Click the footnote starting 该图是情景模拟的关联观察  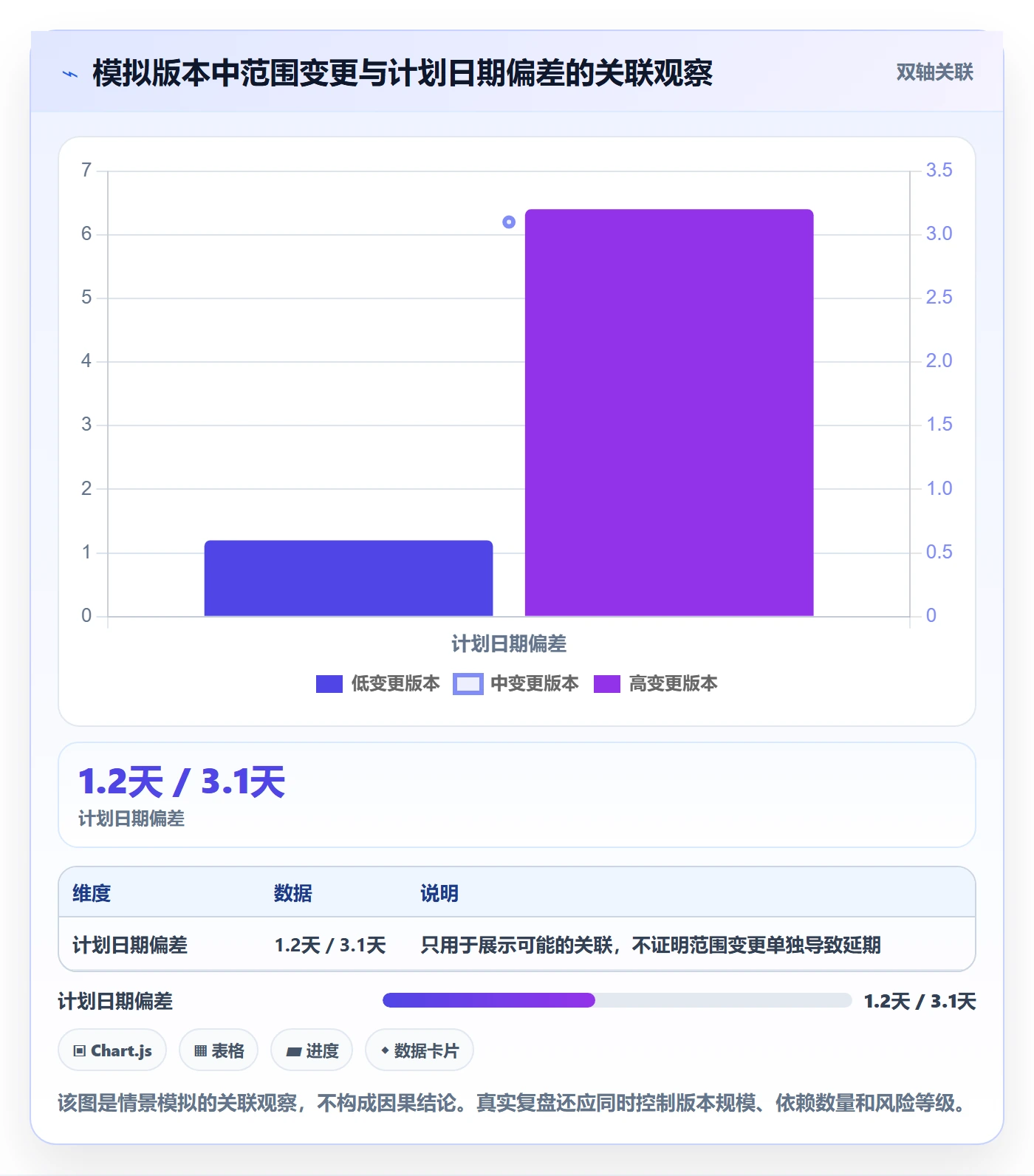pos(512,1104)
